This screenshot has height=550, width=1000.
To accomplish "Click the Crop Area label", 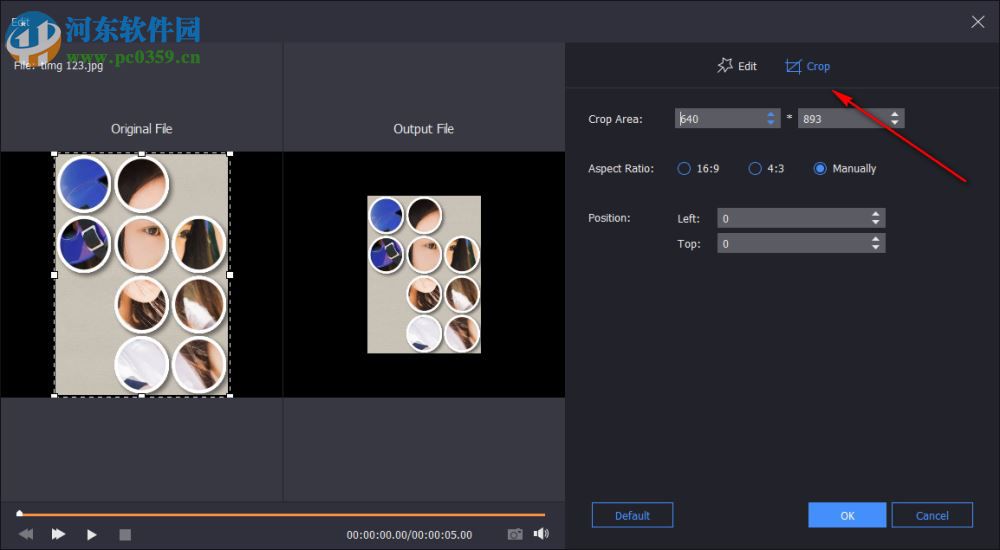I will 615,119.
